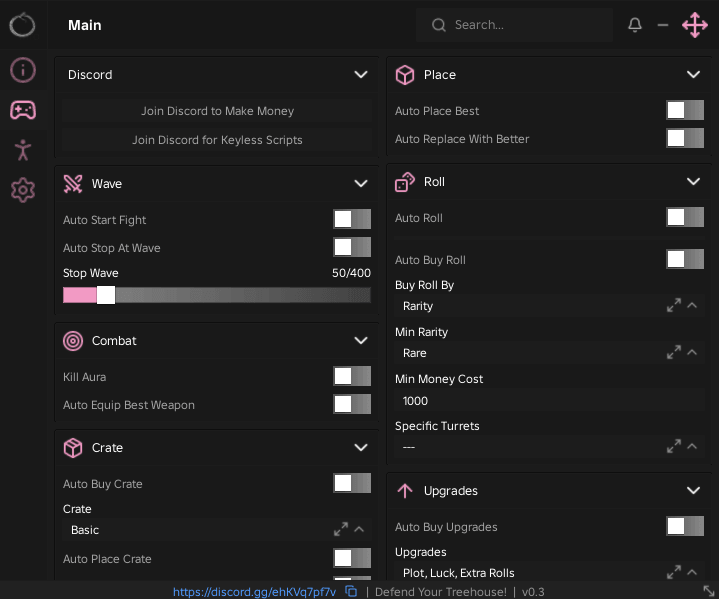Enable Auto Buy Upgrades
Screen dimensions: 719x599
[685, 526]
